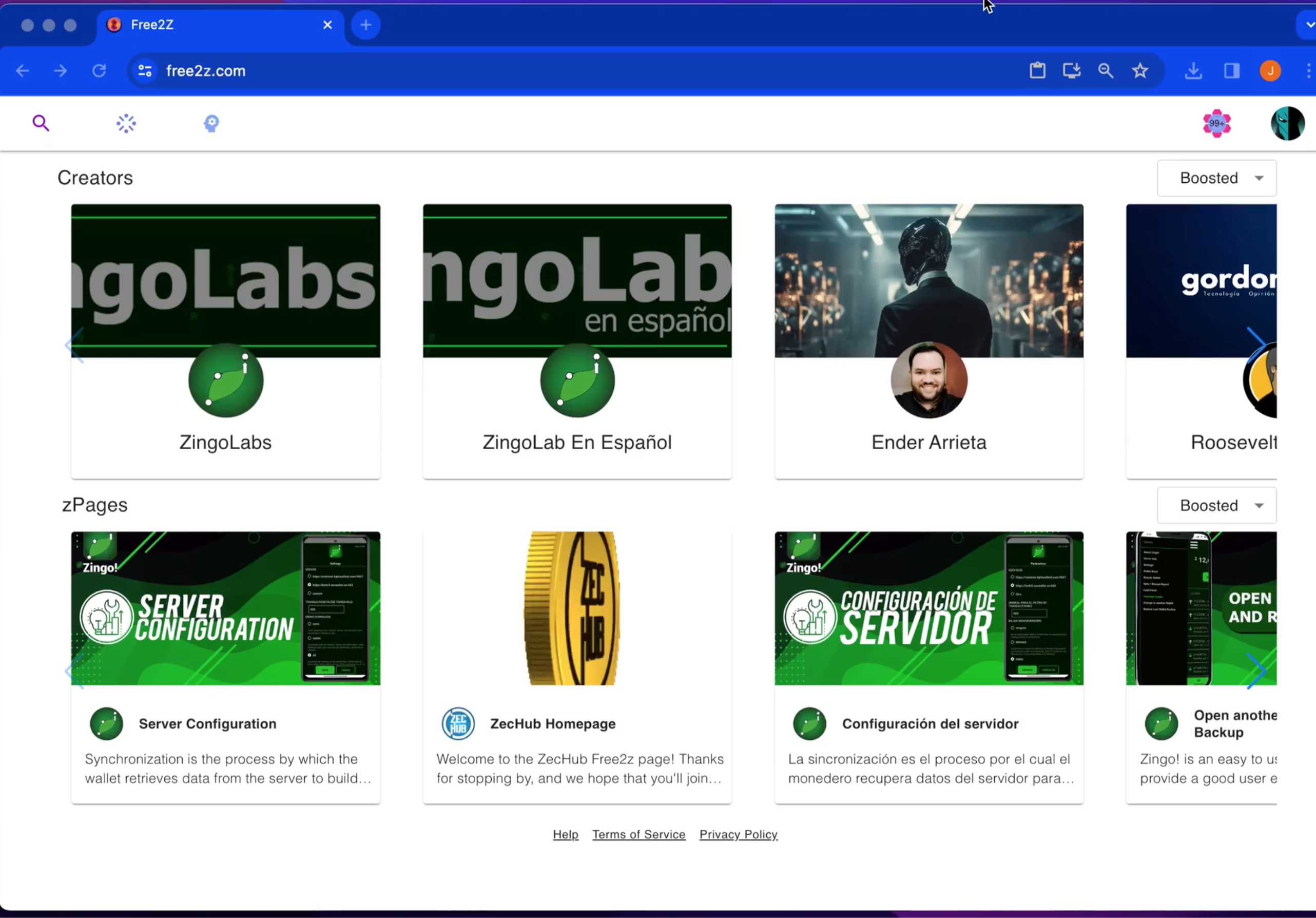Open the Ender Arrieta banner image
This screenshot has height=918, width=1316.
[x=929, y=280]
